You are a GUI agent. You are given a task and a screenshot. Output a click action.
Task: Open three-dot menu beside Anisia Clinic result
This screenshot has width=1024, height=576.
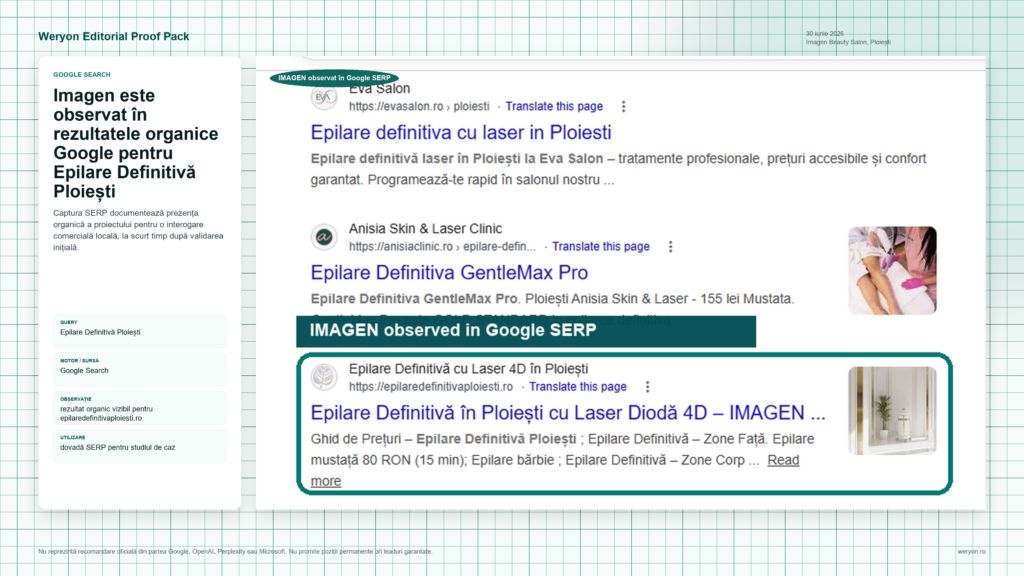(670, 247)
